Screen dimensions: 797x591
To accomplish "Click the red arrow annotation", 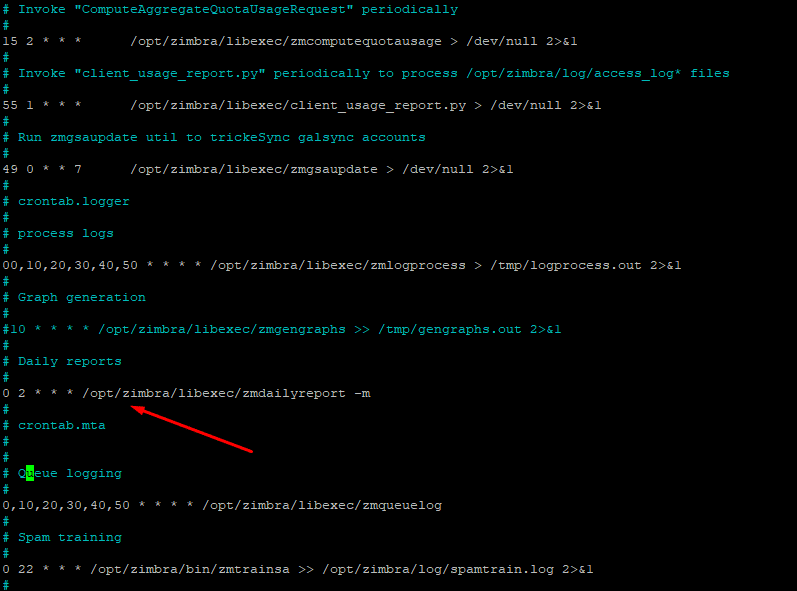I will 190,429.
